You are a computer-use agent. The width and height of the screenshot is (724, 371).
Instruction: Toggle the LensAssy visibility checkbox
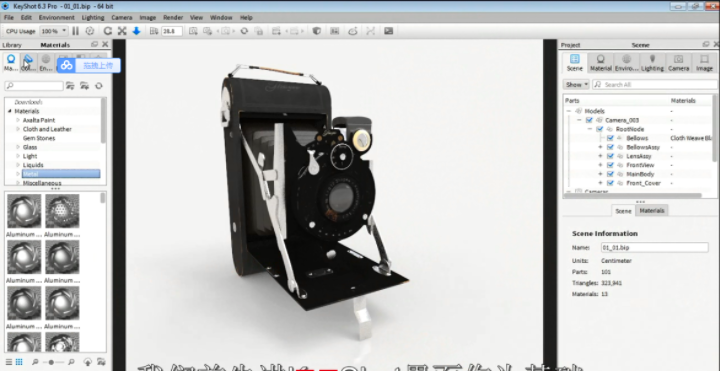(610, 156)
